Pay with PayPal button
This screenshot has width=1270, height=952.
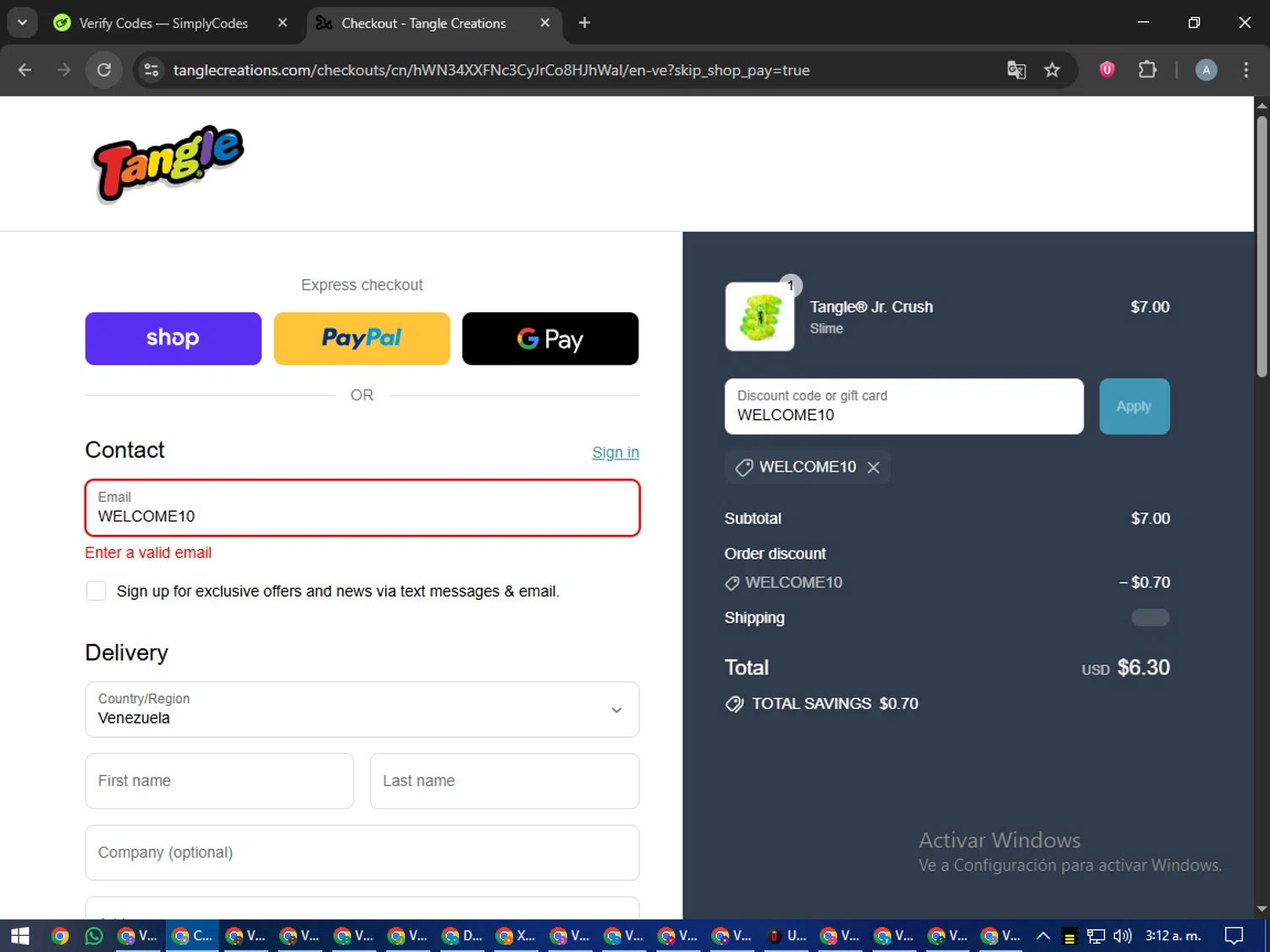(362, 338)
